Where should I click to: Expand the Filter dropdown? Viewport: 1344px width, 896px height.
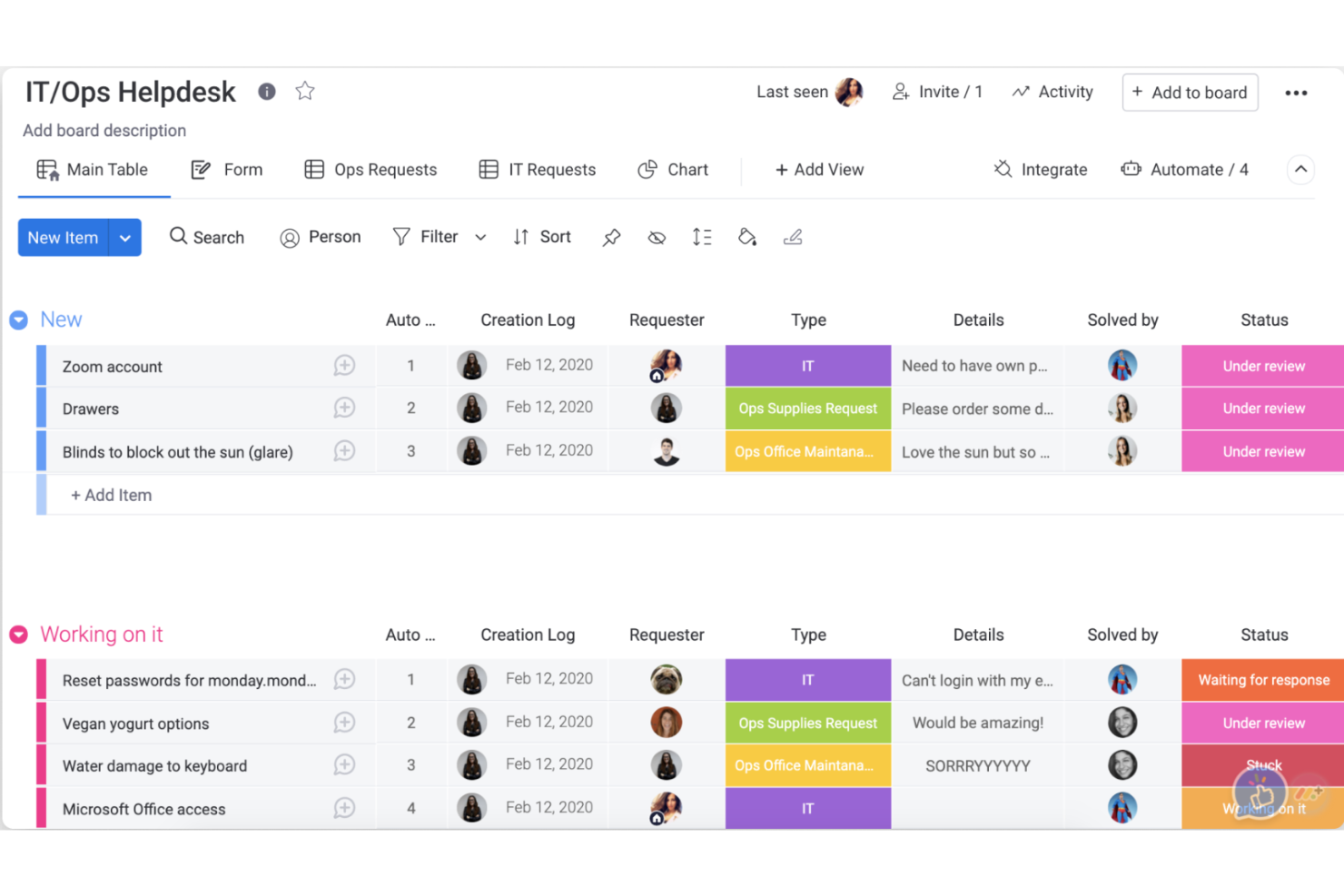click(479, 237)
